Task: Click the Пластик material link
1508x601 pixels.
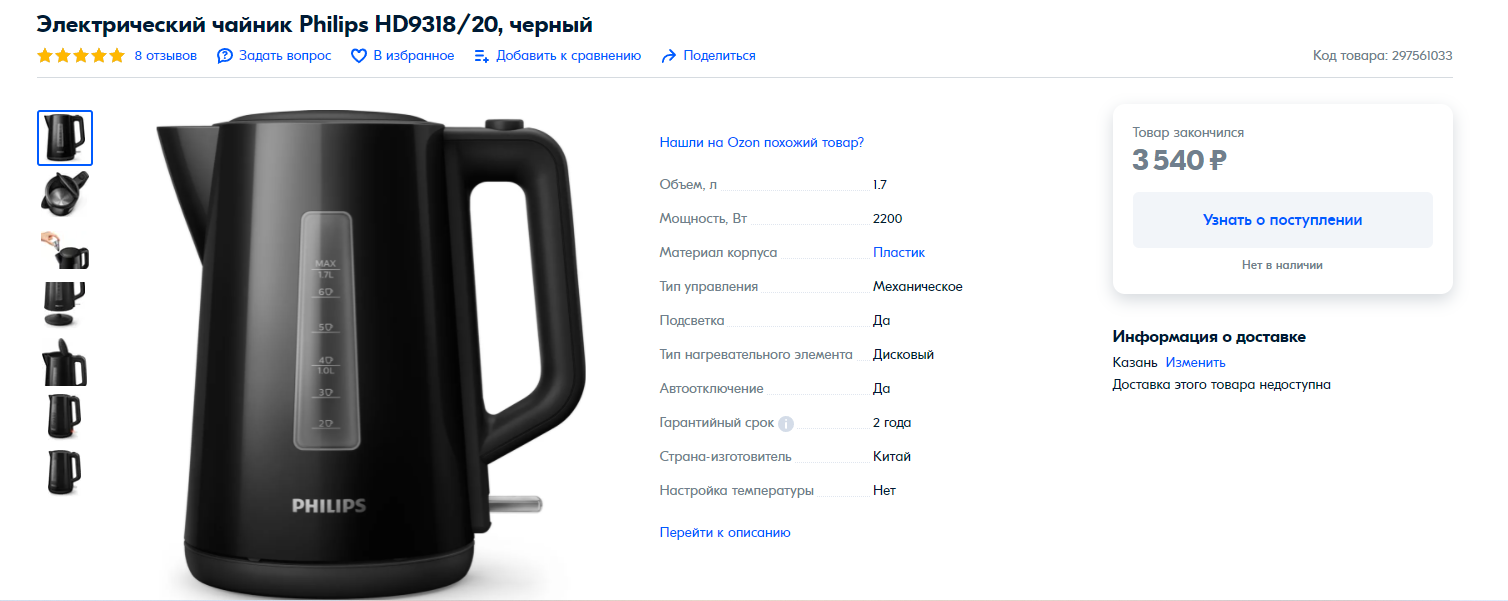Action: (x=899, y=253)
